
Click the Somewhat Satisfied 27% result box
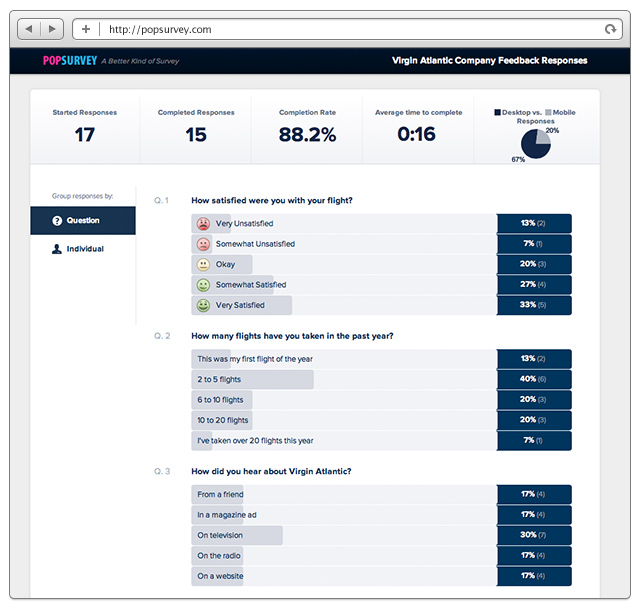(x=534, y=285)
